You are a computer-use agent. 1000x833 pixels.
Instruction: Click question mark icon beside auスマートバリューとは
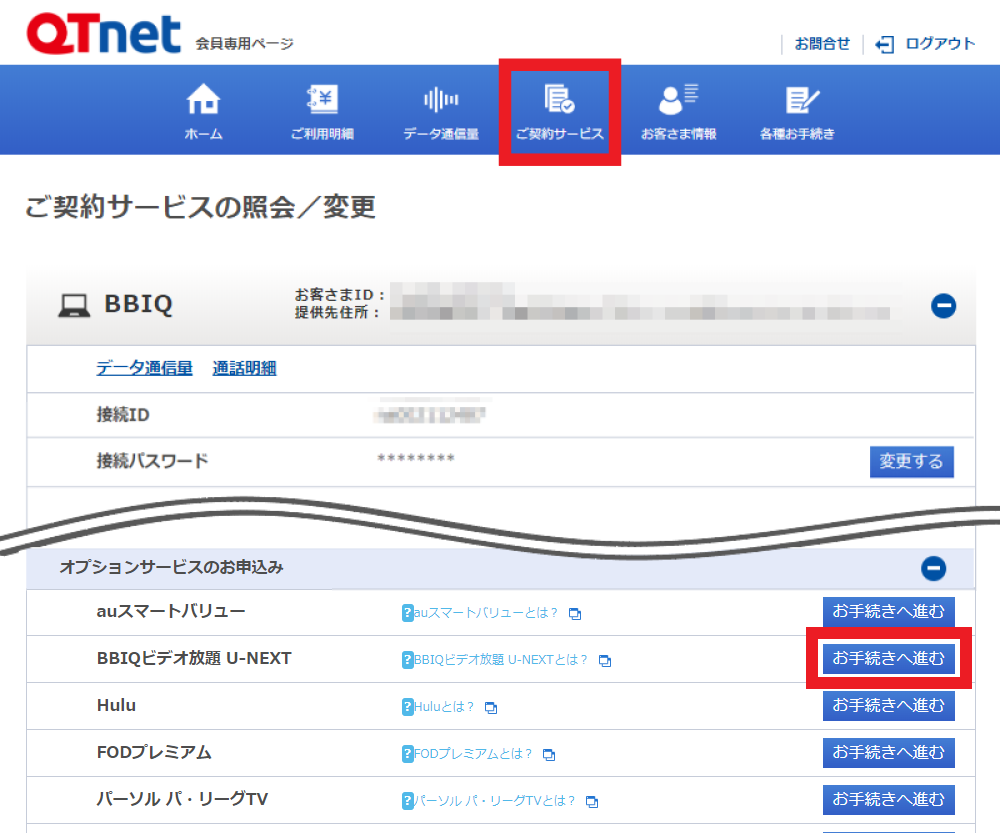pos(407,613)
